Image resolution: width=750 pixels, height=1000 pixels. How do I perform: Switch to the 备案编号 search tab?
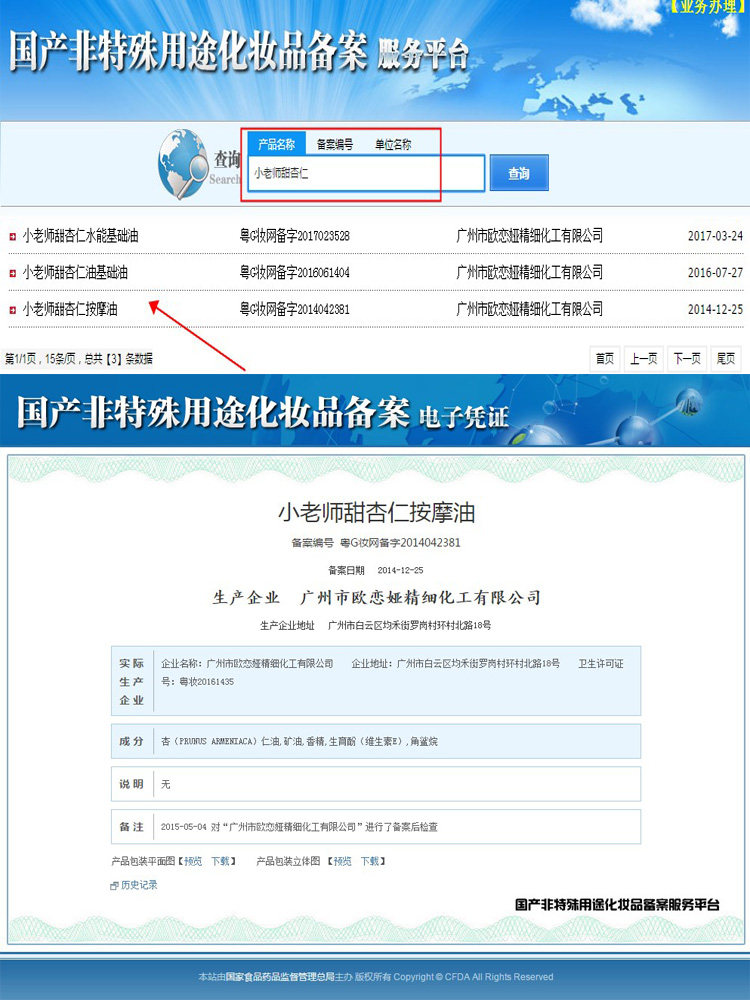335,145
